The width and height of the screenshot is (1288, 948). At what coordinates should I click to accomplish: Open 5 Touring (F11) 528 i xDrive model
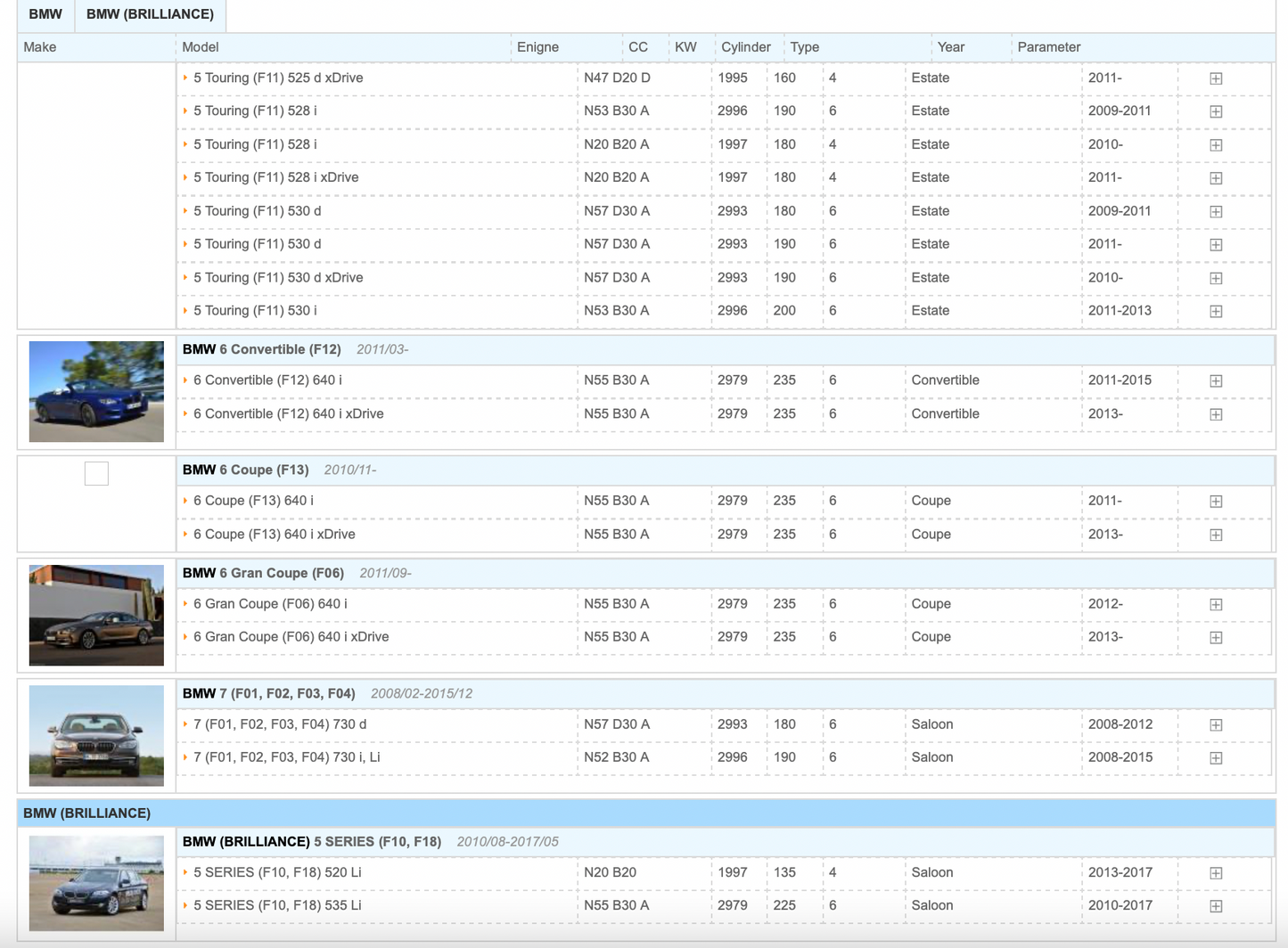pos(276,177)
